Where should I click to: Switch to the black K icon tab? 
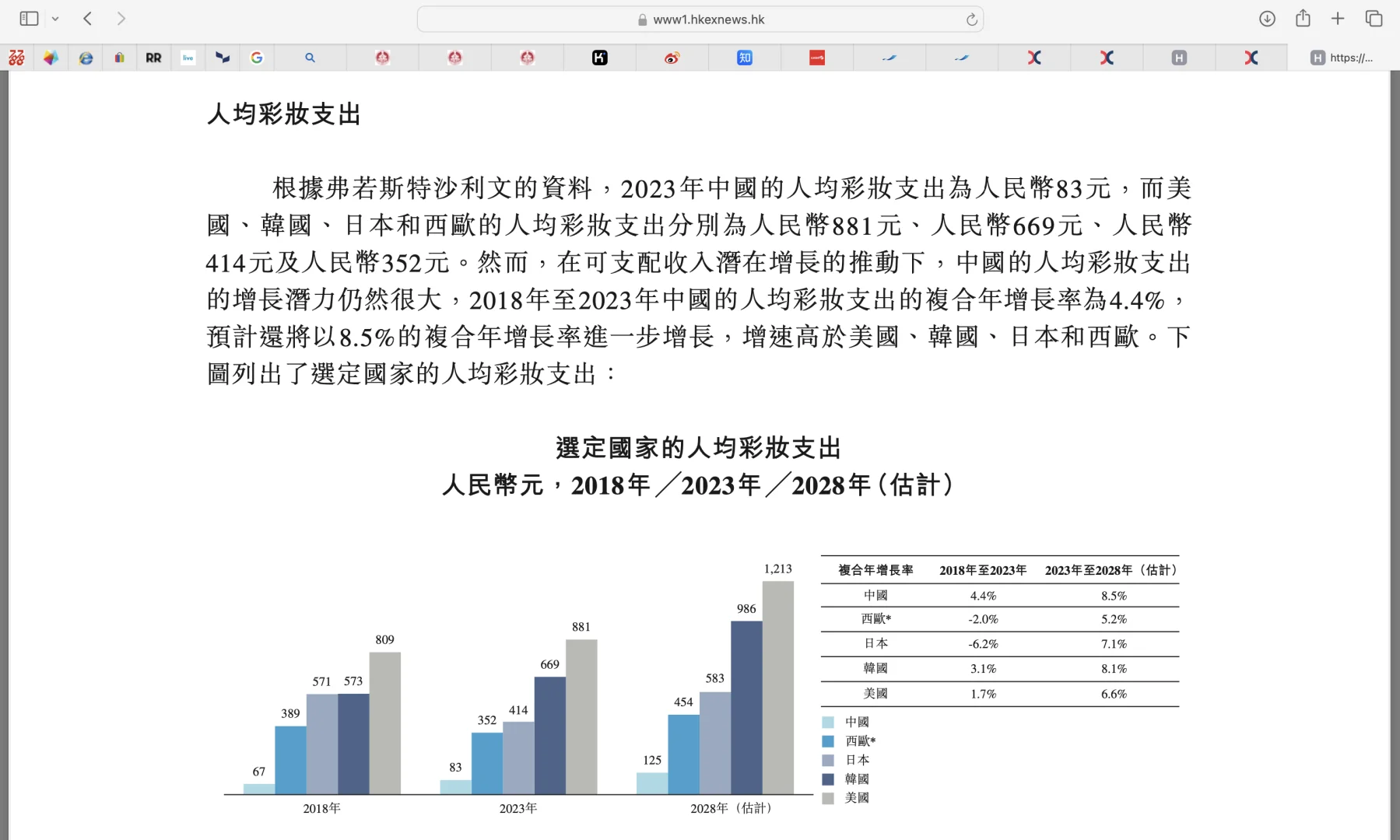[x=599, y=58]
